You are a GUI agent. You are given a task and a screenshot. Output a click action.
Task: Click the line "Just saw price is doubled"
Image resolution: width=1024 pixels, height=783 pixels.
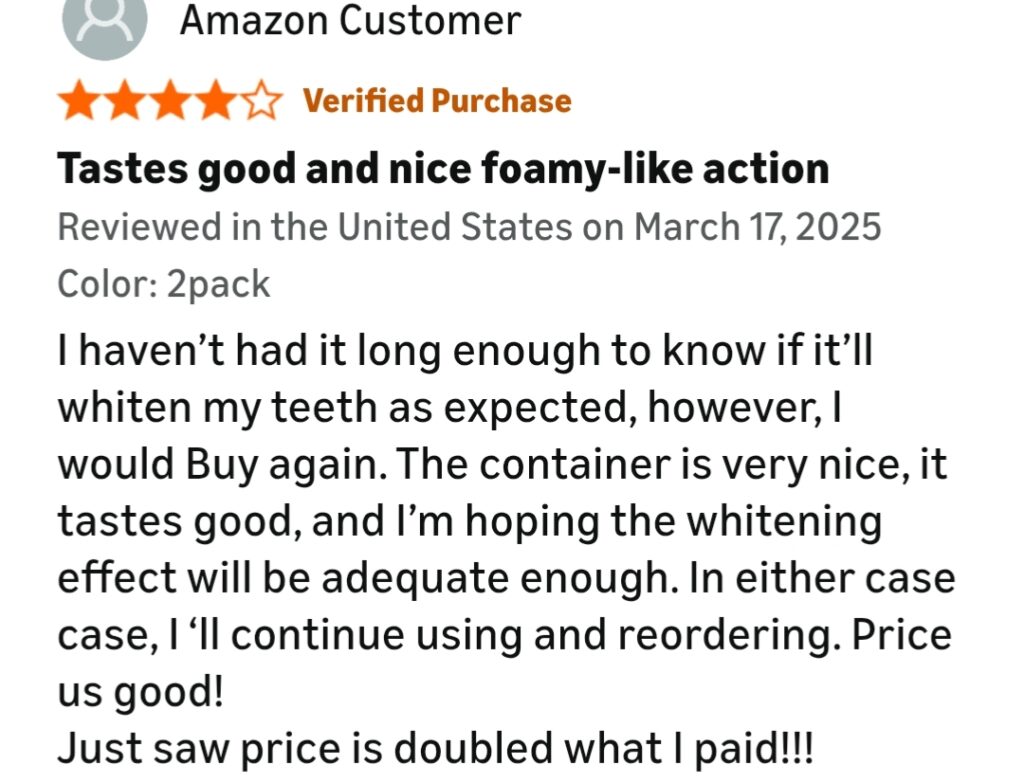point(435,750)
